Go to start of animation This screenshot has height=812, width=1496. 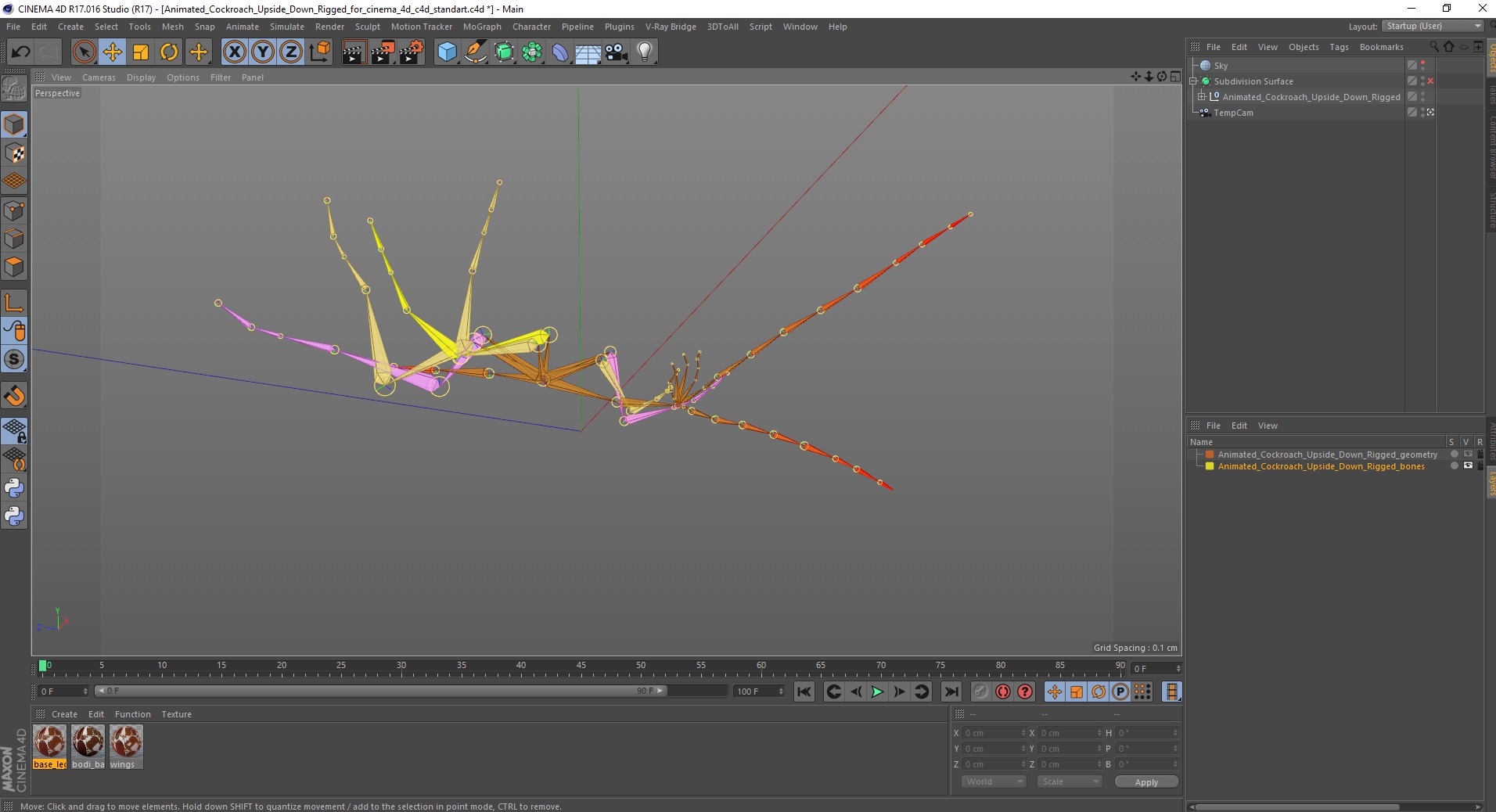pyautogui.click(x=804, y=692)
